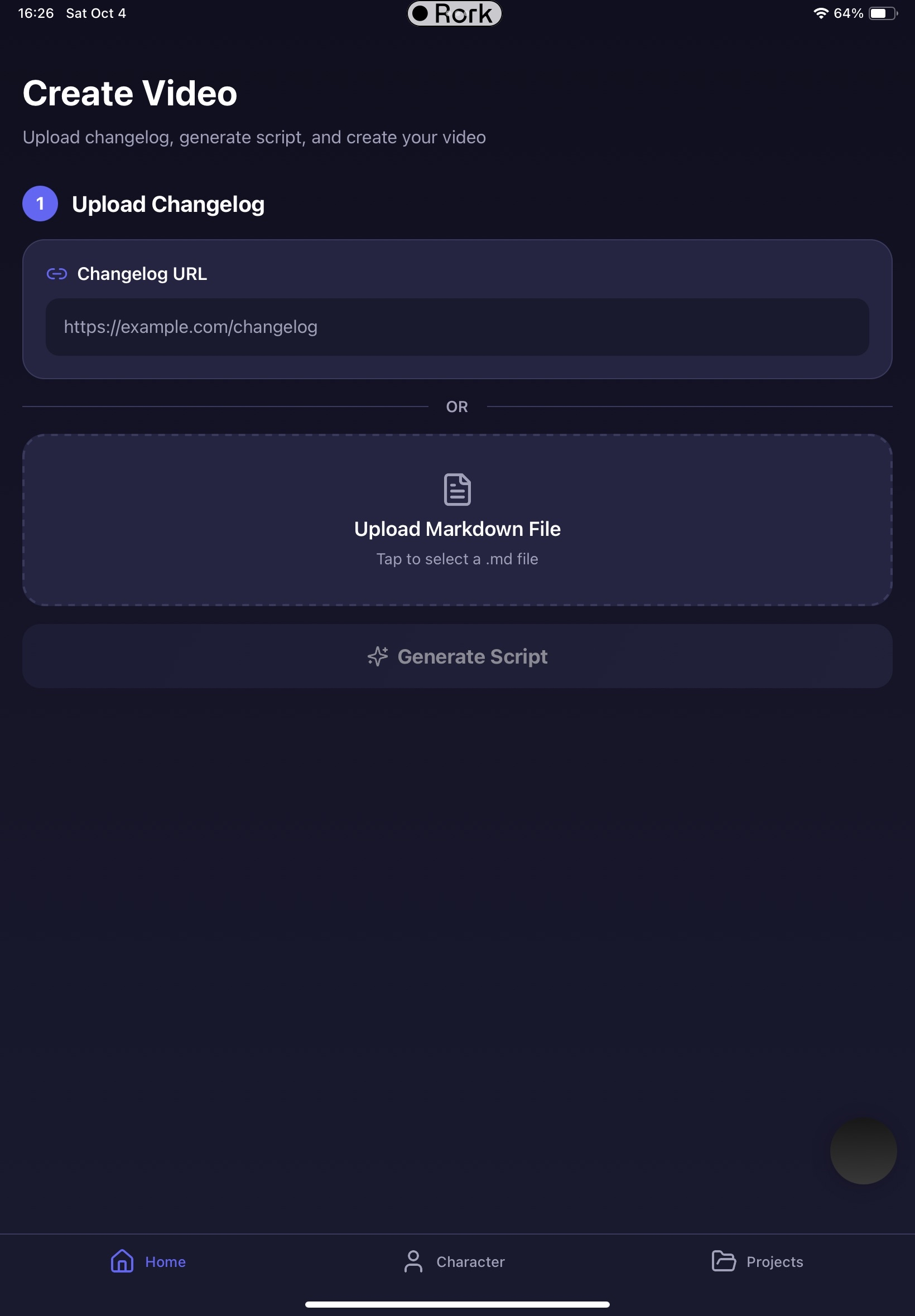Click the document icon in upload area

458,489
